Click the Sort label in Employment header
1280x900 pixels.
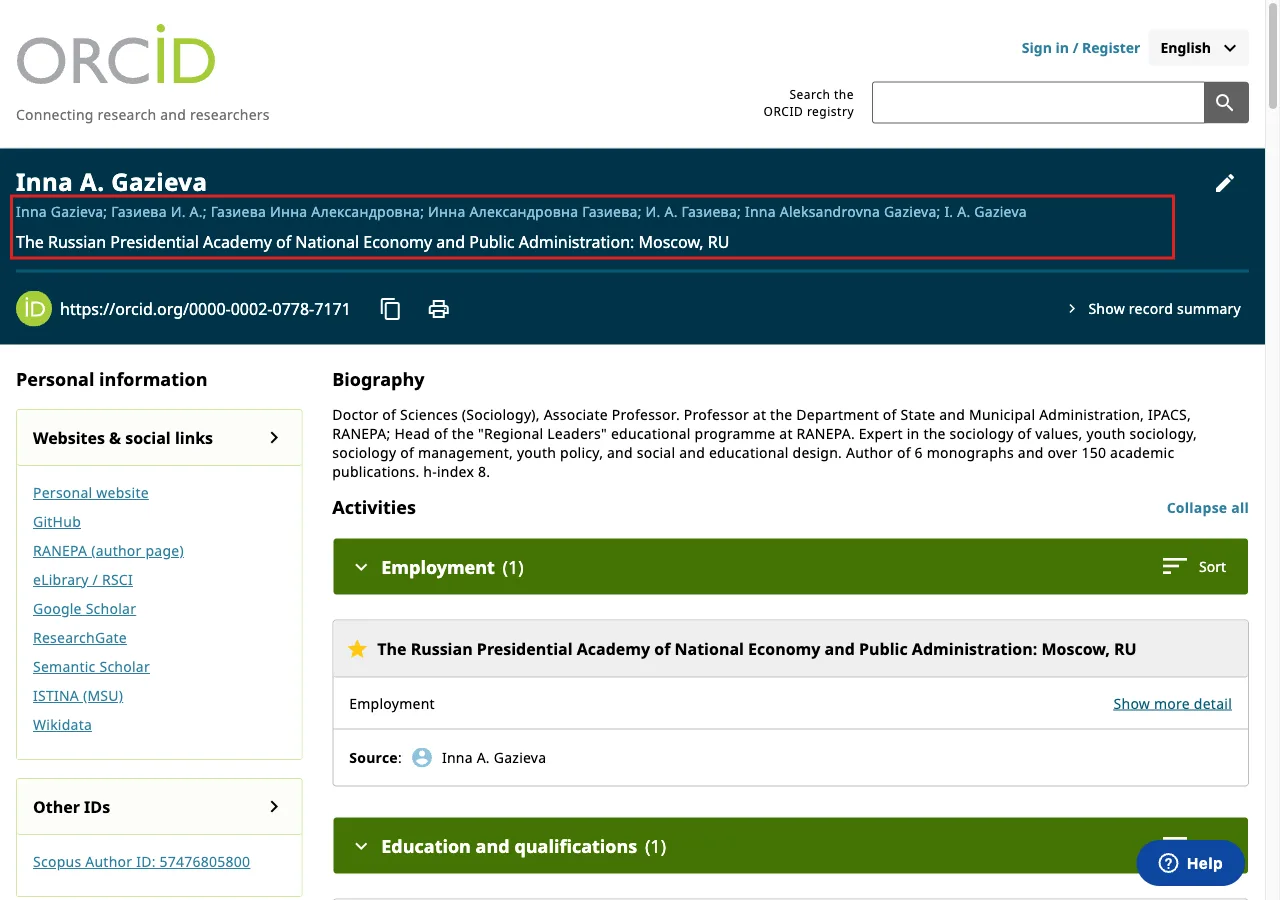pyautogui.click(x=1212, y=567)
